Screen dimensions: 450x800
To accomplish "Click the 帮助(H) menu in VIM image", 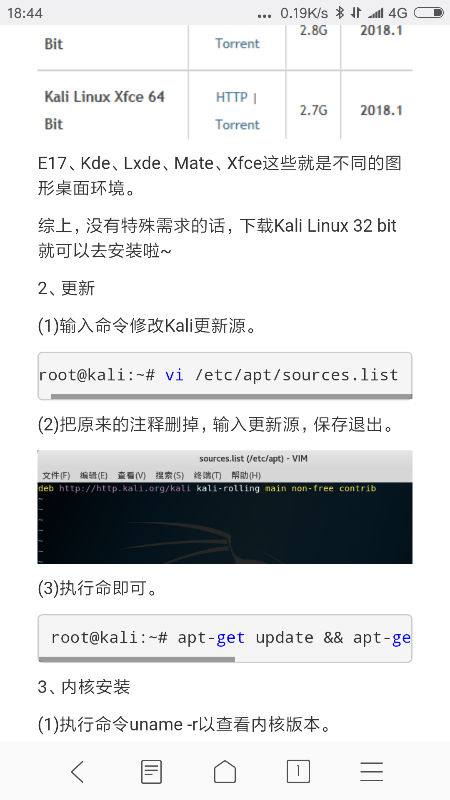I will [x=246, y=476].
